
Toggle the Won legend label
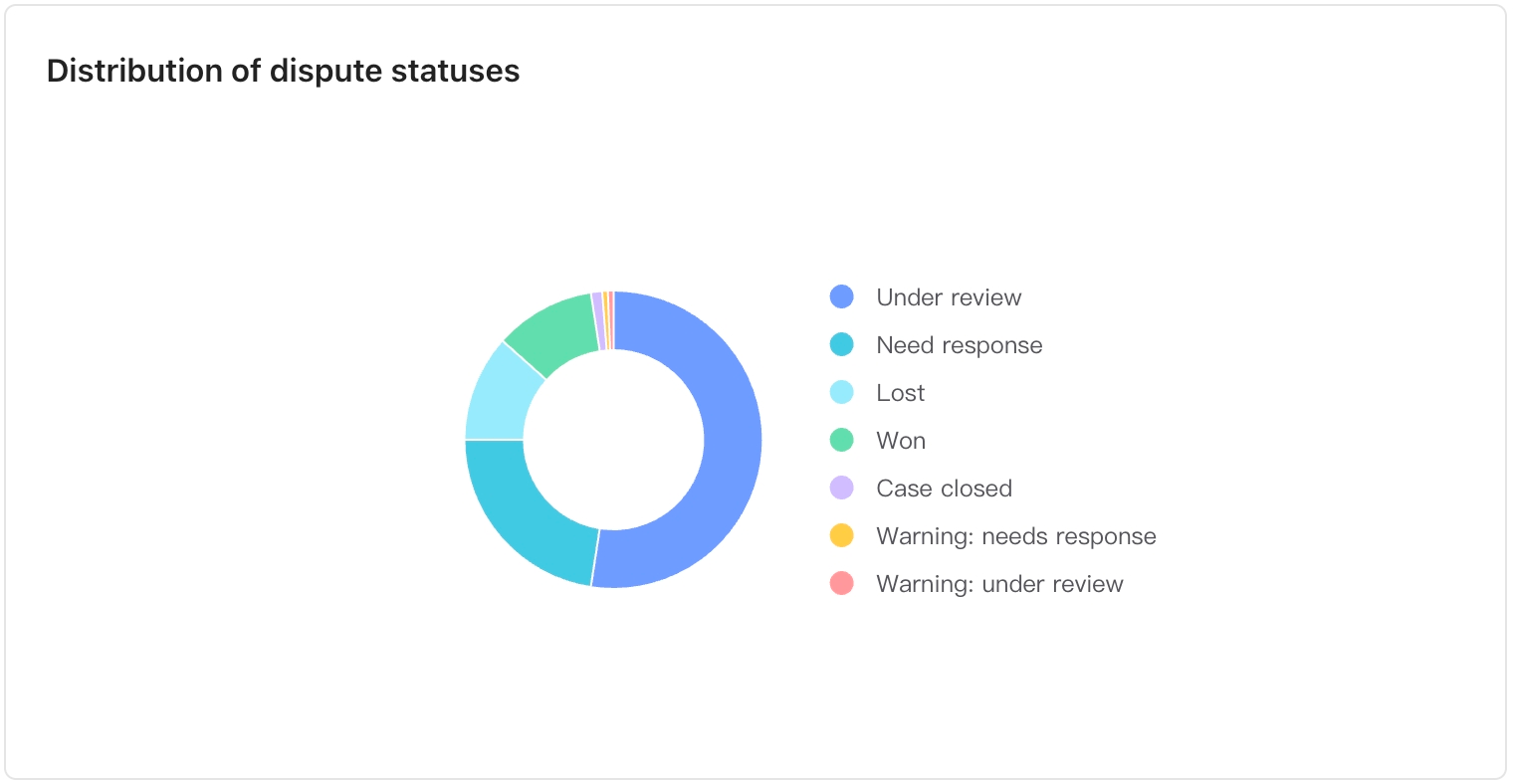tap(900, 441)
